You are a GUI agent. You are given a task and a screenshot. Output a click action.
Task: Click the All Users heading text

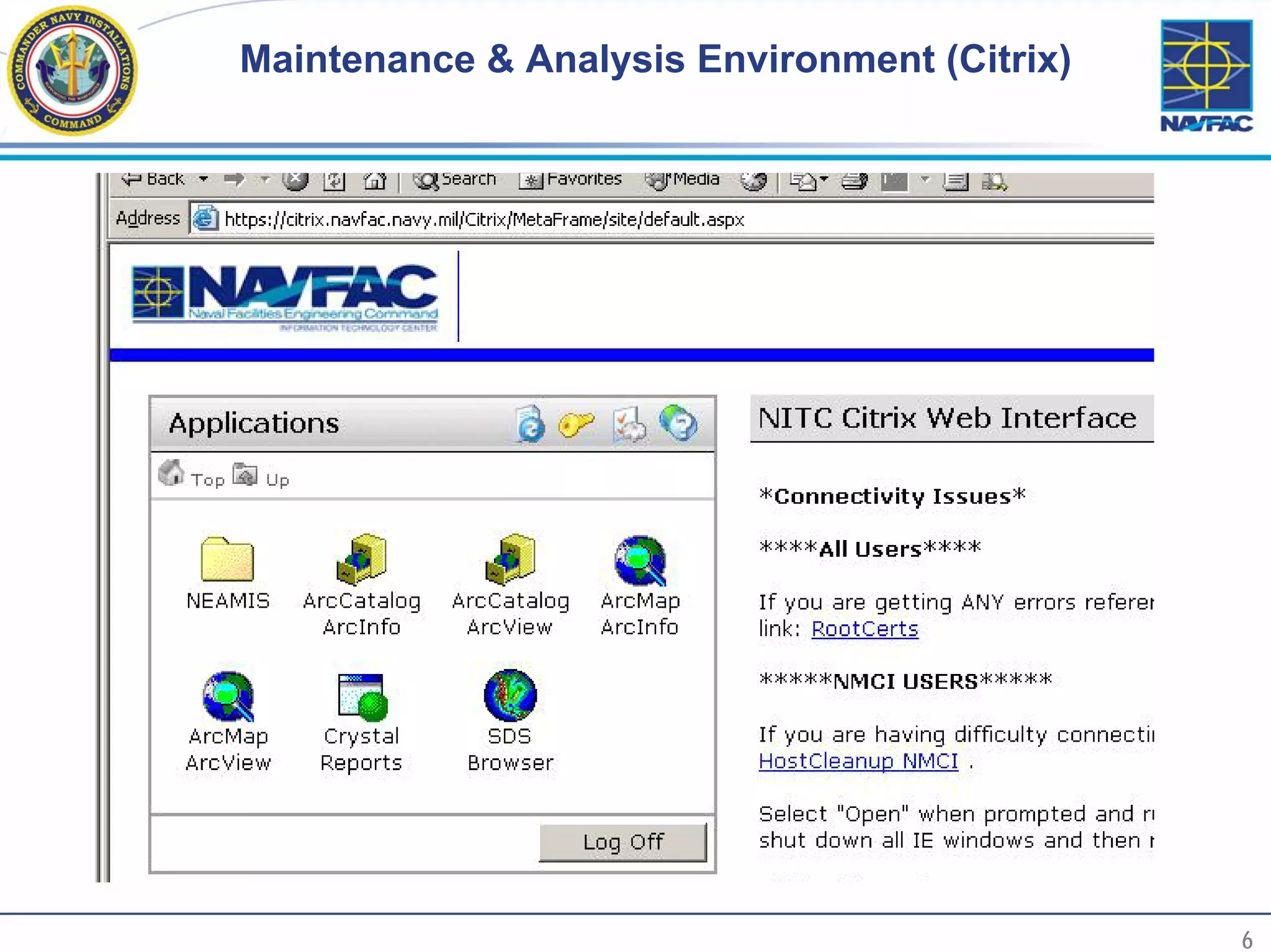tap(869, 549)
